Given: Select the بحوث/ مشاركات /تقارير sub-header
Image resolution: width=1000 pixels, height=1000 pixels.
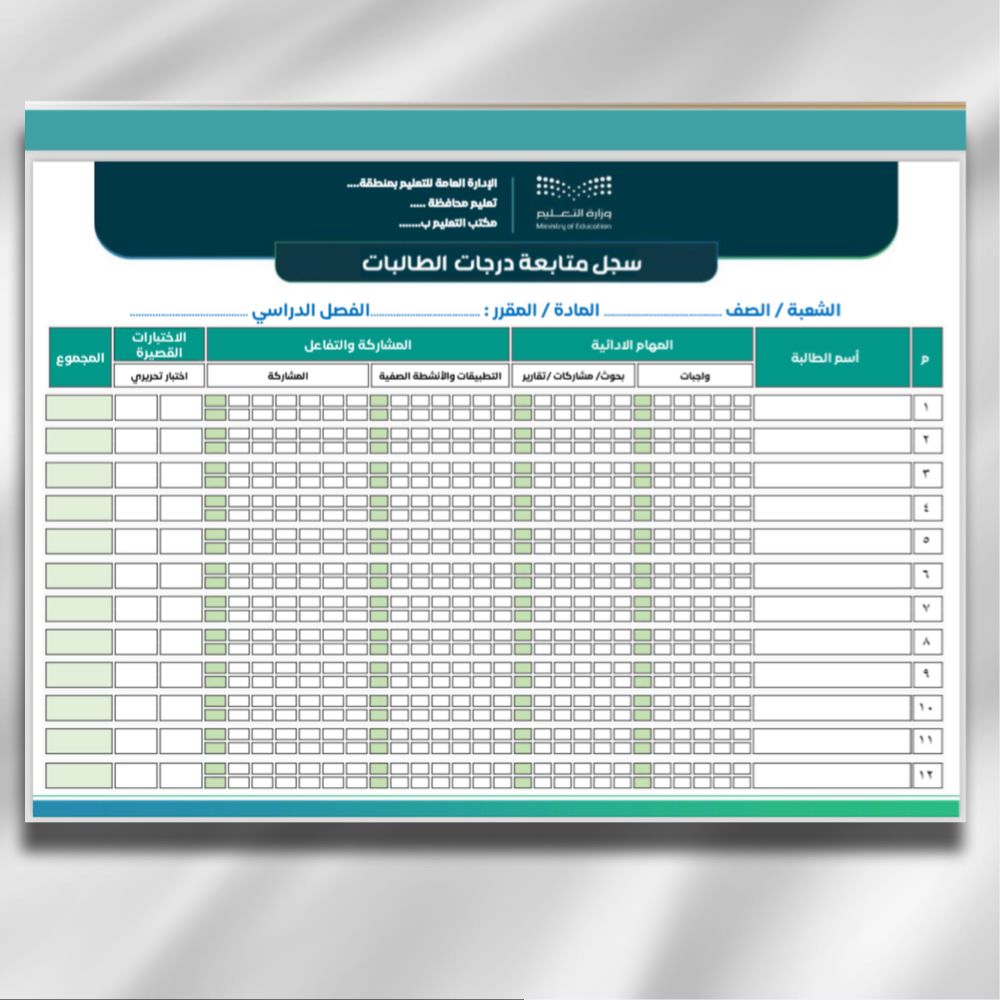Looking at the screenshot, I should point(574,376).
